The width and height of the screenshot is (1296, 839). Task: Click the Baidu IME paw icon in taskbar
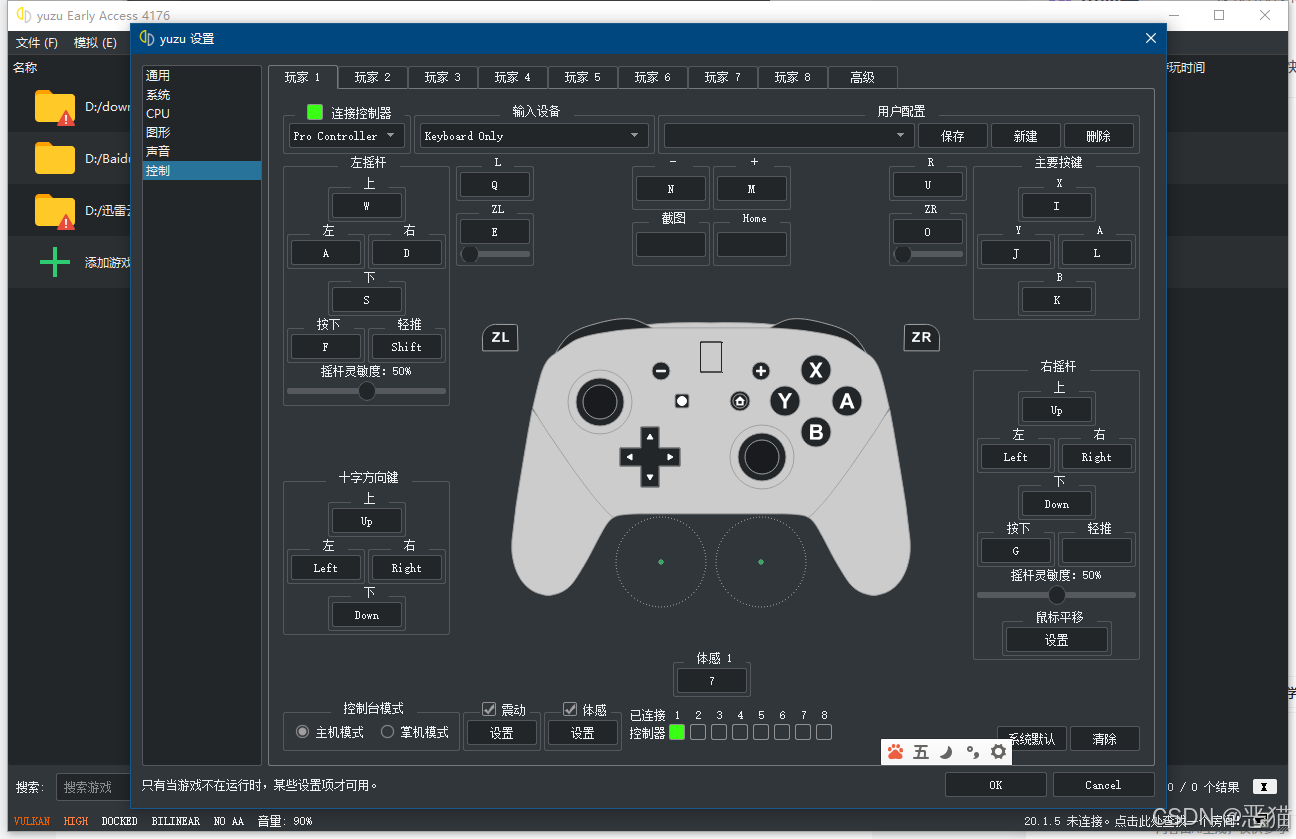click(895, 751)
